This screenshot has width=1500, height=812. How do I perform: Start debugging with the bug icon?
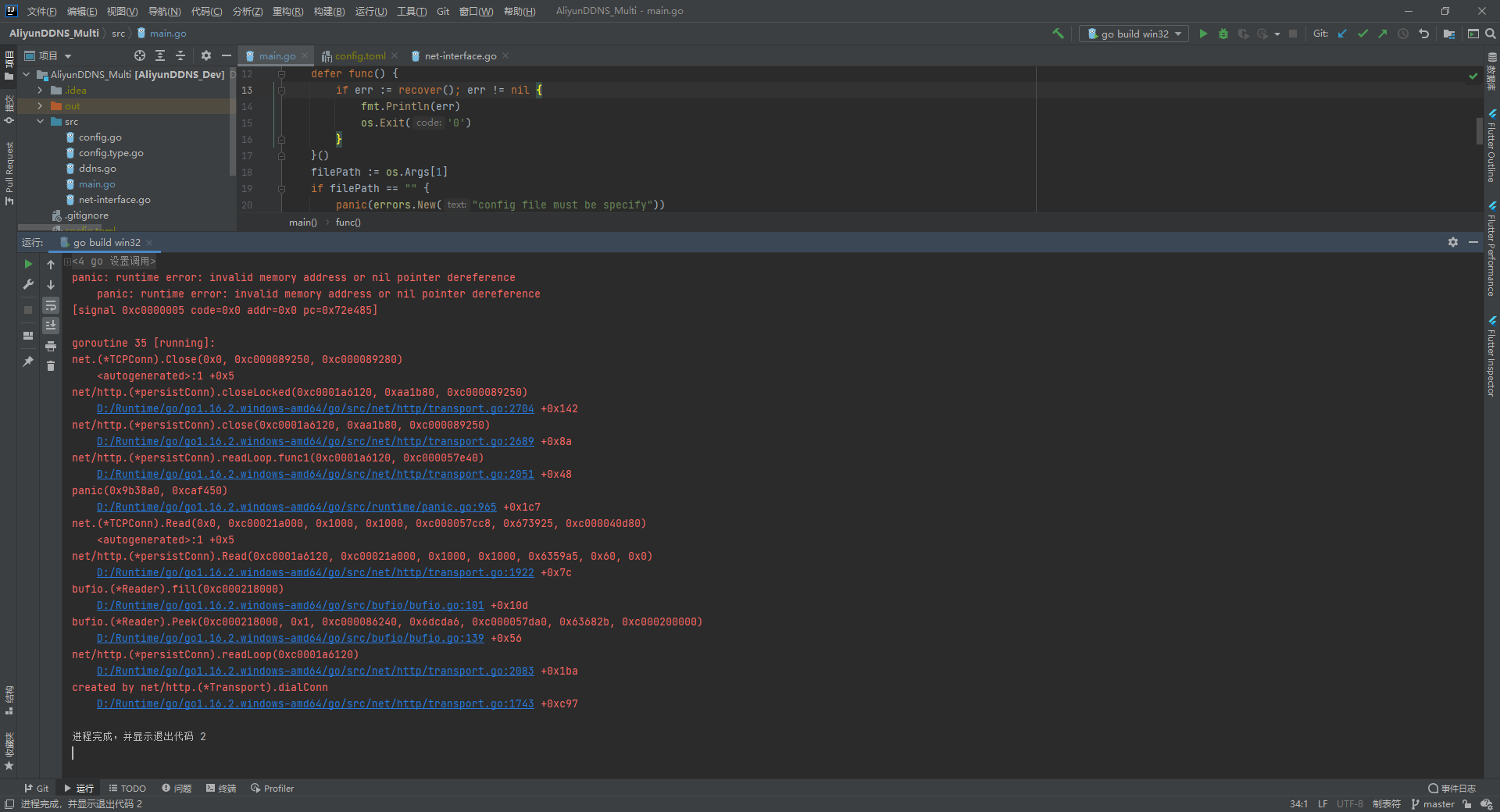[1223, 34]
